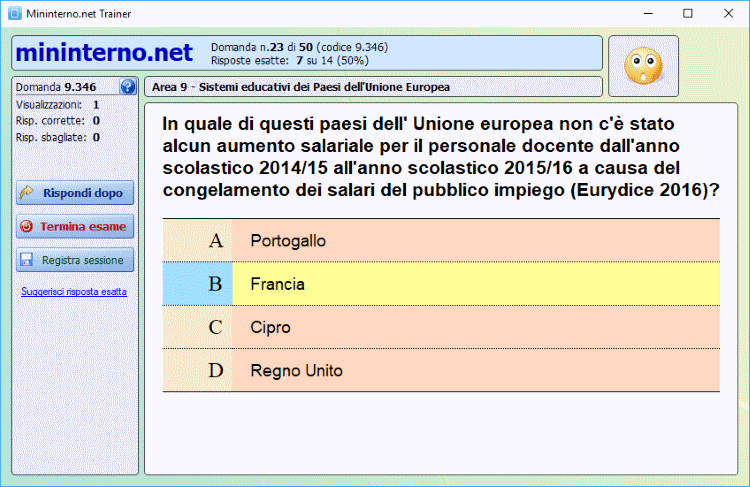Select answer D Regno Unito
Image resolution: width=750 pixels, height=487 pixels.
click(x=475, y=371)
